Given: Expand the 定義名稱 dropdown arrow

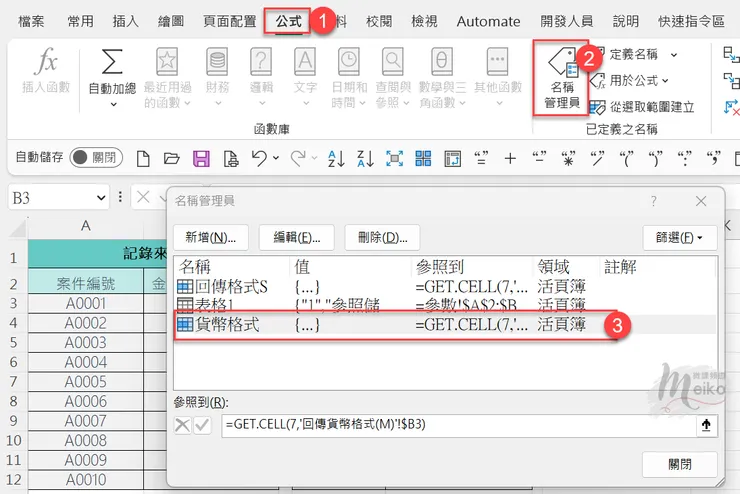Looking at the screenshot, I should (674, 55).
